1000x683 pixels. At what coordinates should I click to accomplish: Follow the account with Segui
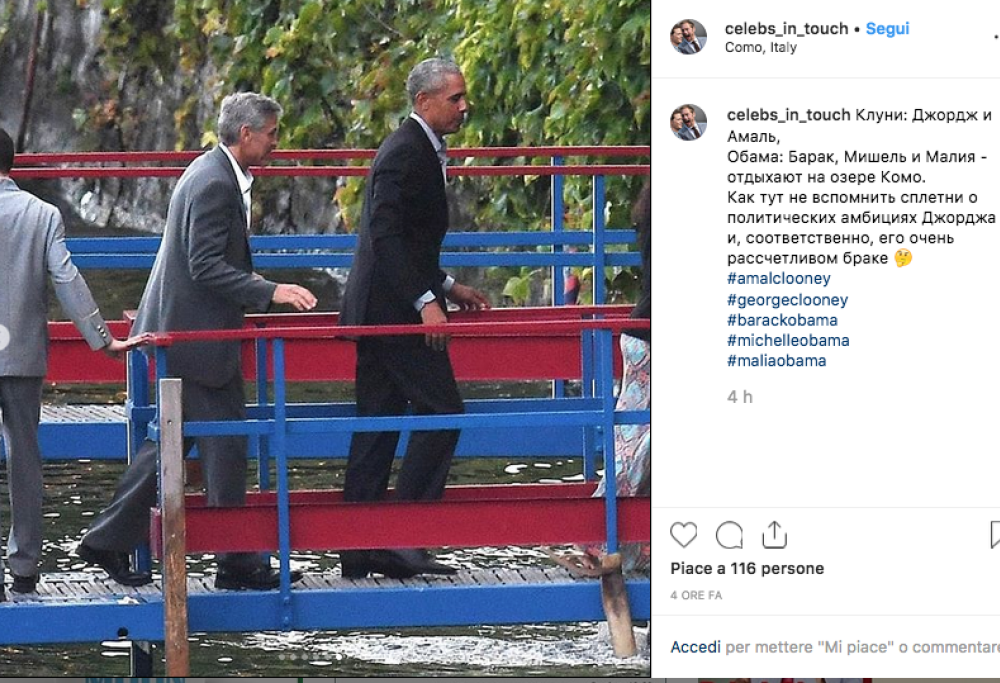[x=887, y=29]
